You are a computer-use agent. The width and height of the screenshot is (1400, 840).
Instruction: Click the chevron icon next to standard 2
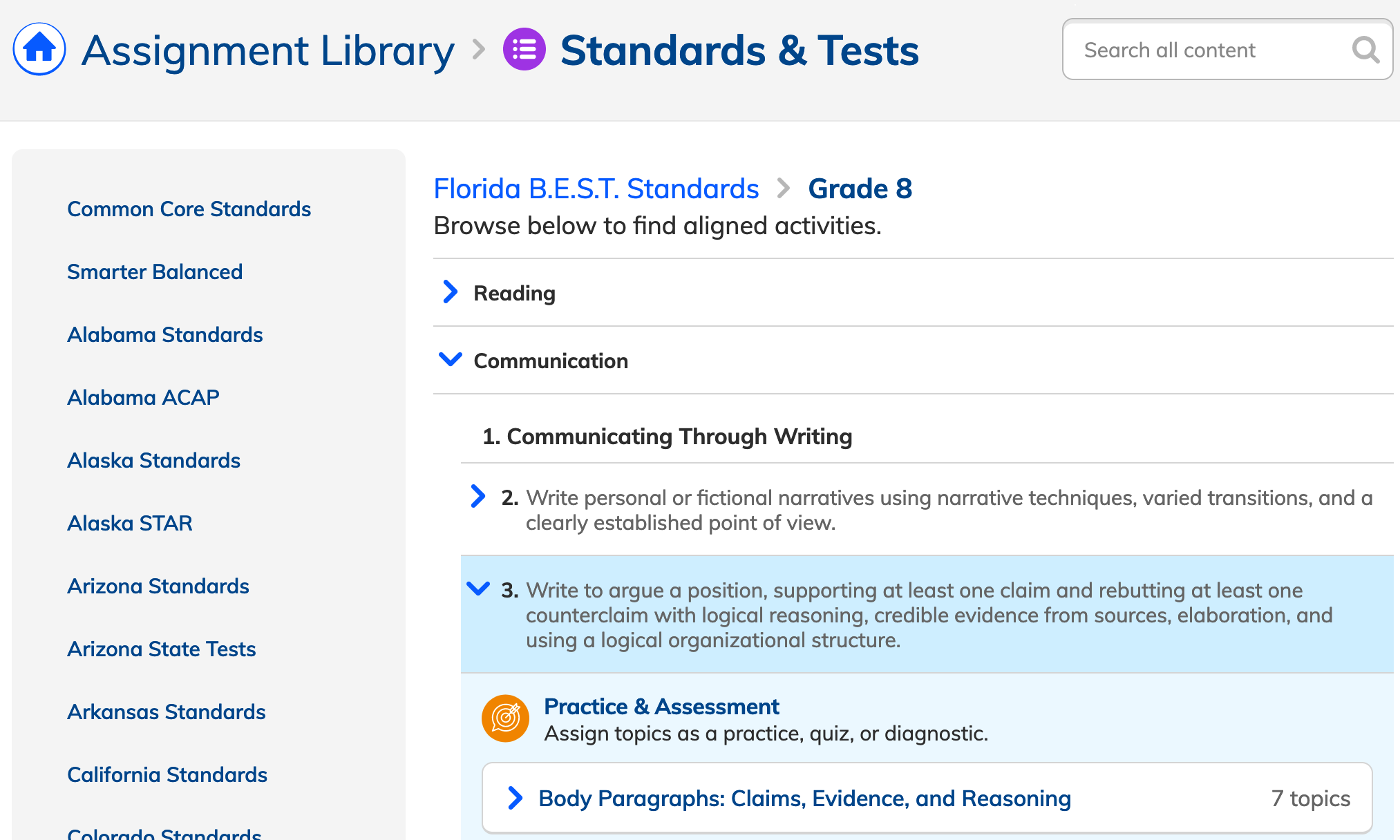tap(478, 497)
